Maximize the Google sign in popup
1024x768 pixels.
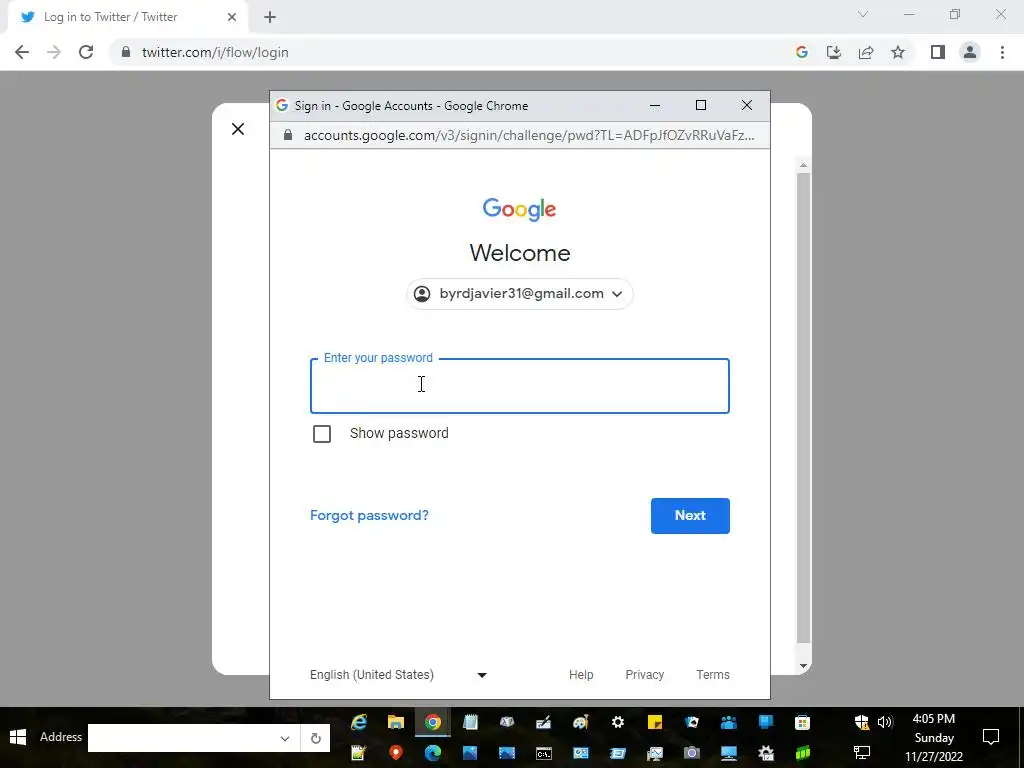pos(701,105)
